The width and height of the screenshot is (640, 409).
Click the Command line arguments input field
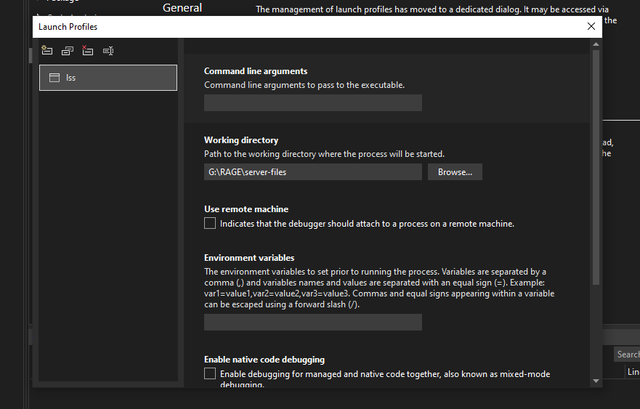coord(313,103)
